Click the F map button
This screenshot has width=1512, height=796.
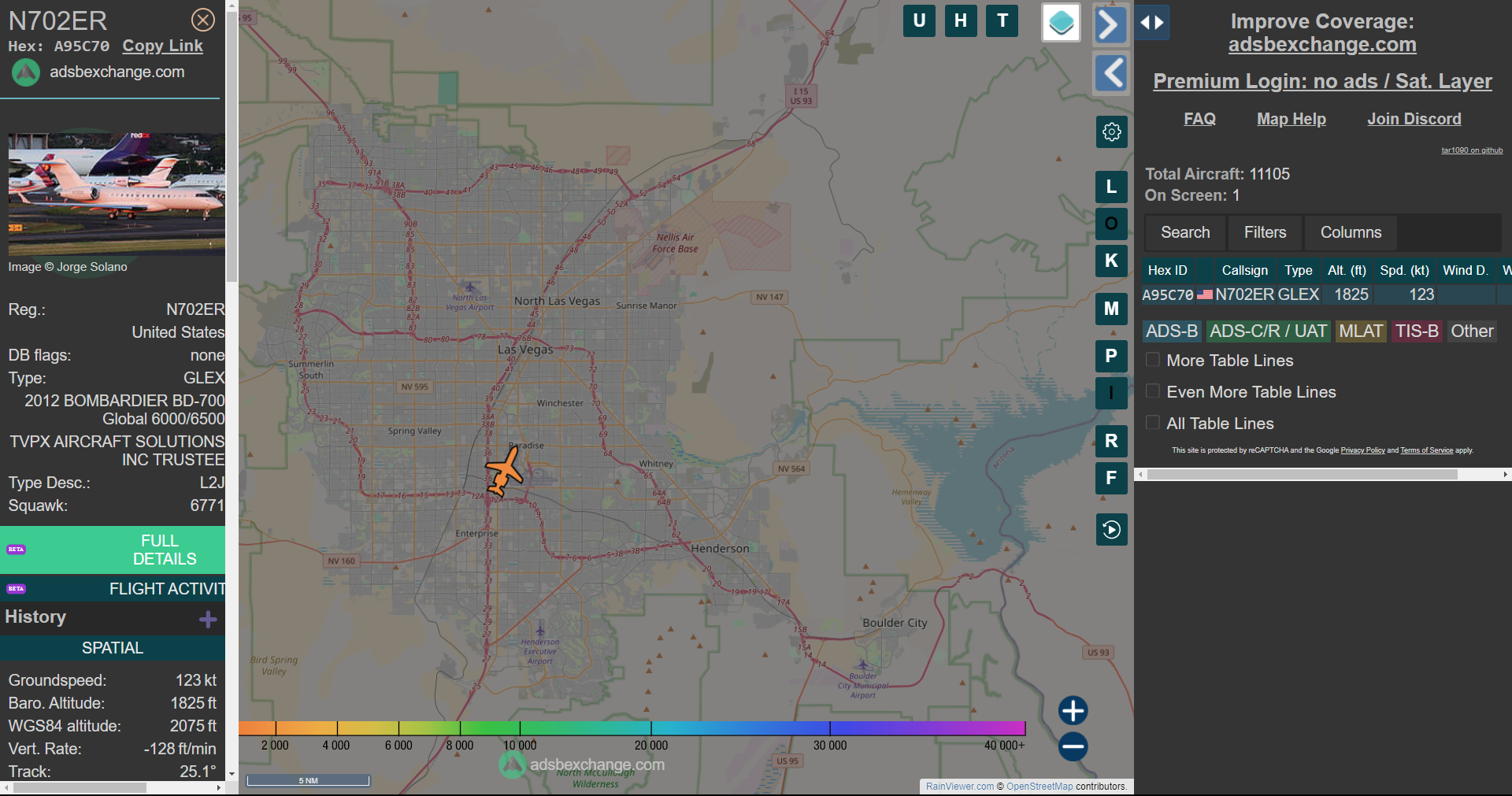tap(1111, 478)
